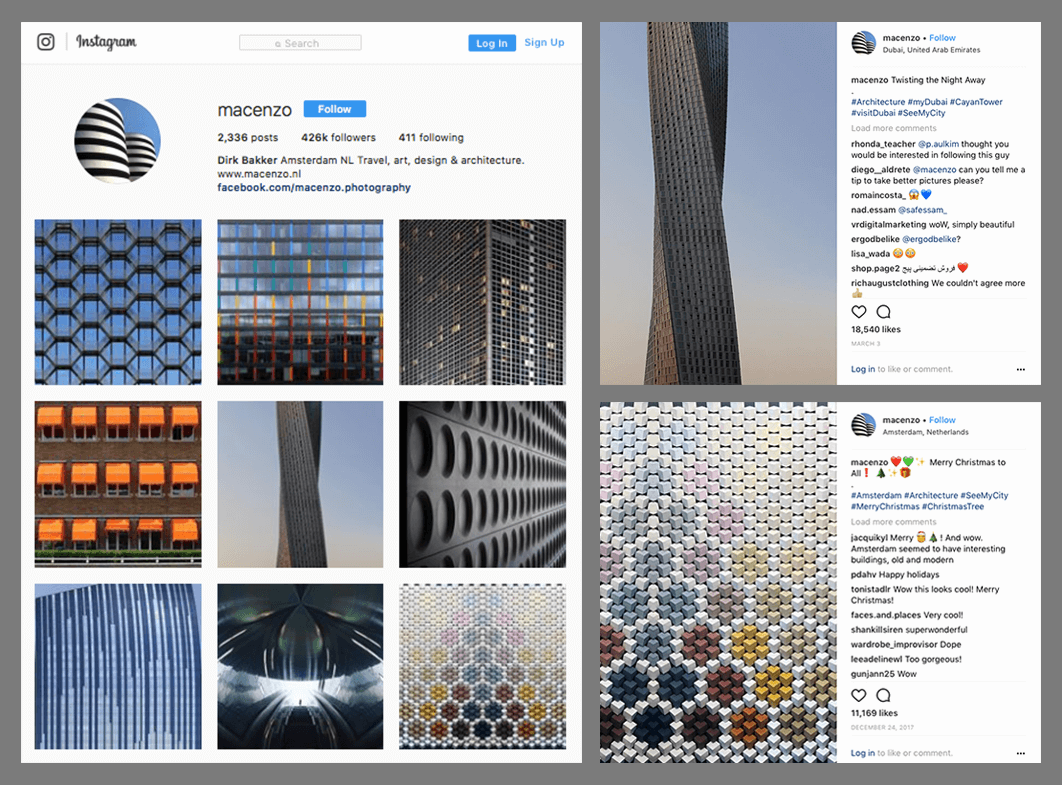This screenshot has height=785, width=1062.
Task: Click the macenzo avatar in Amsterdam post
Action: click(863, 425)
